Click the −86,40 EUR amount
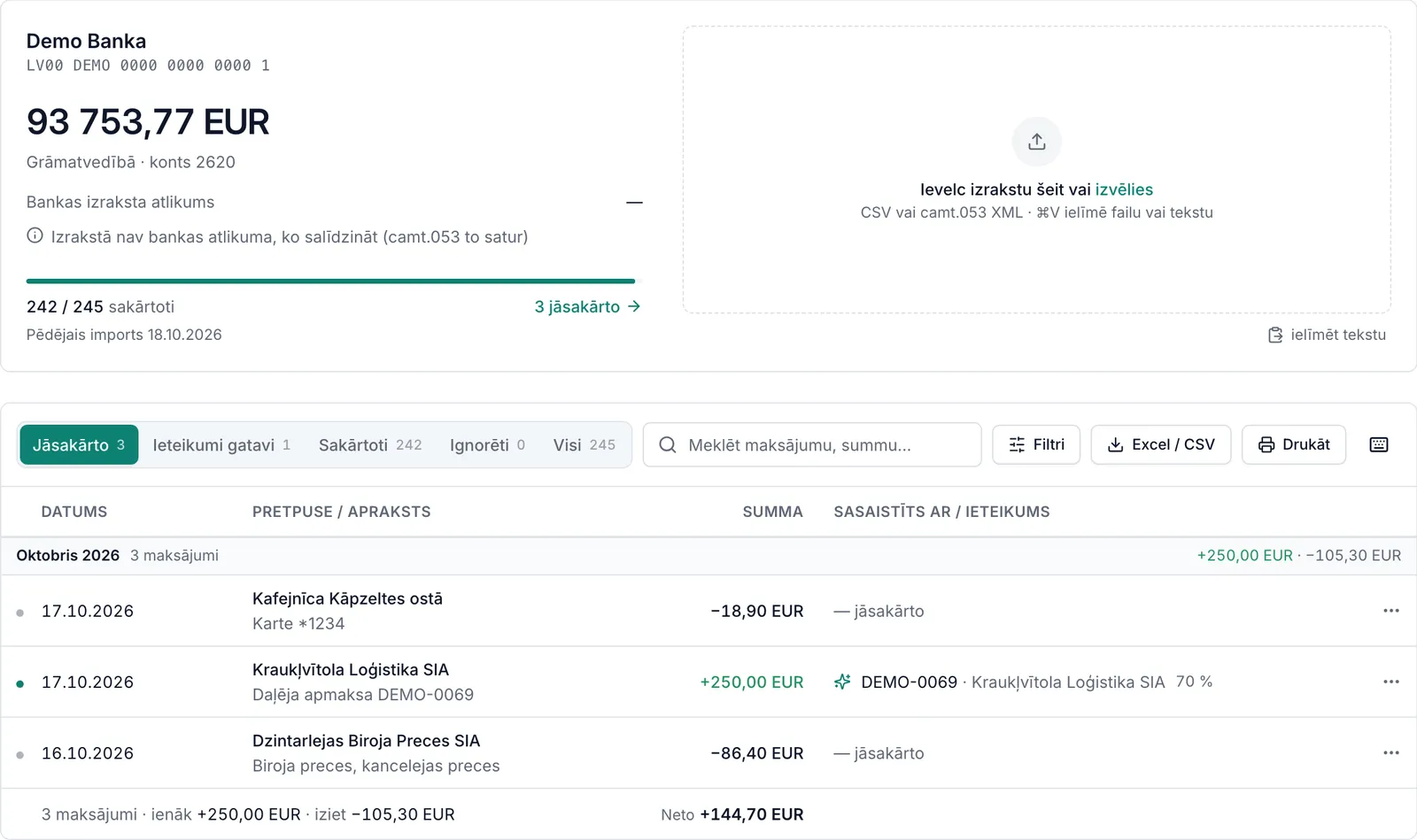 [757, 753]
